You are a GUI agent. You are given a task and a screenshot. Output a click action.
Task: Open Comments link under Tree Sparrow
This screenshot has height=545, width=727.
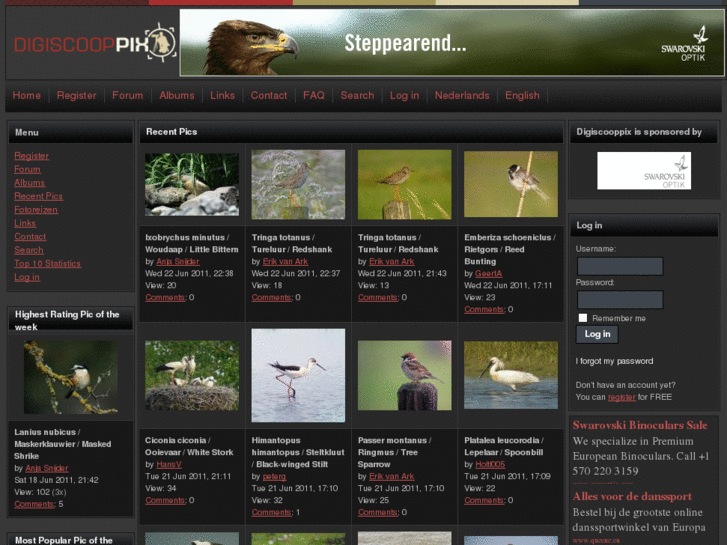(x=378, y=512)
